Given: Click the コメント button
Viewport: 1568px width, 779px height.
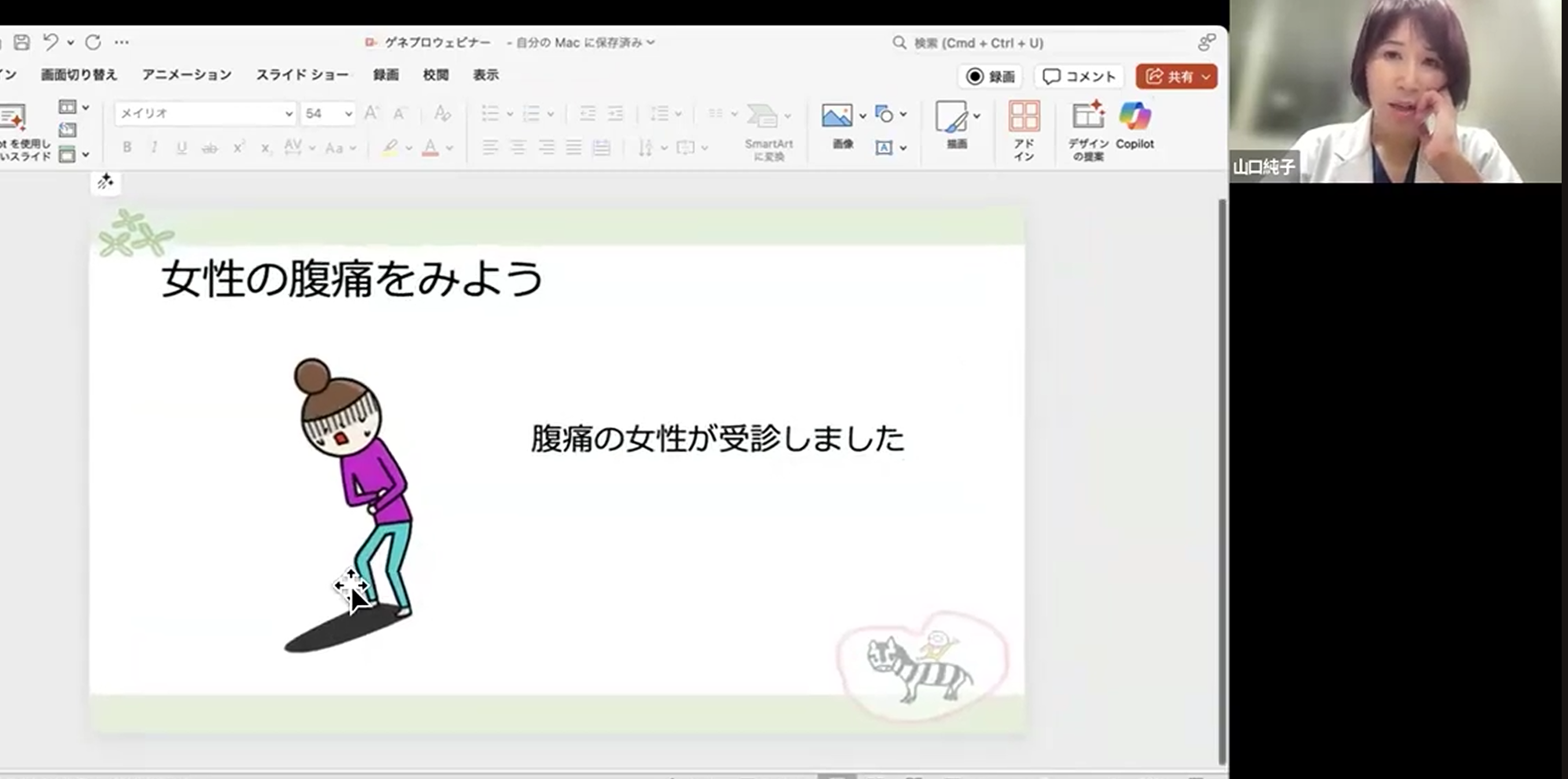Looking at the screenshot, I should 1079,77.
